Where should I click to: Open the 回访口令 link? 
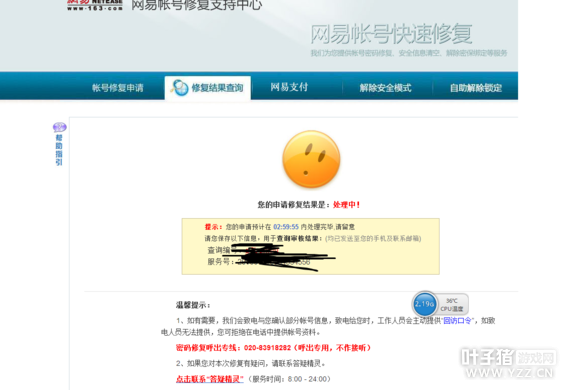[457, 320]
